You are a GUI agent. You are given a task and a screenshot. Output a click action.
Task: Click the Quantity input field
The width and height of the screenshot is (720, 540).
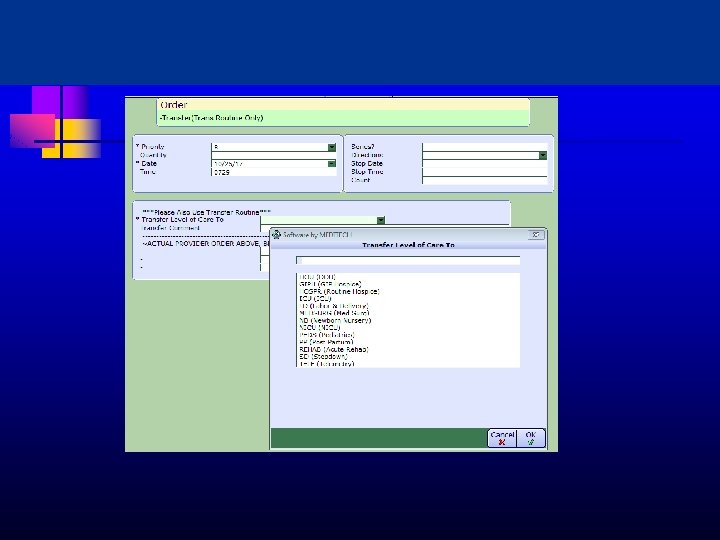click(274, 155)
